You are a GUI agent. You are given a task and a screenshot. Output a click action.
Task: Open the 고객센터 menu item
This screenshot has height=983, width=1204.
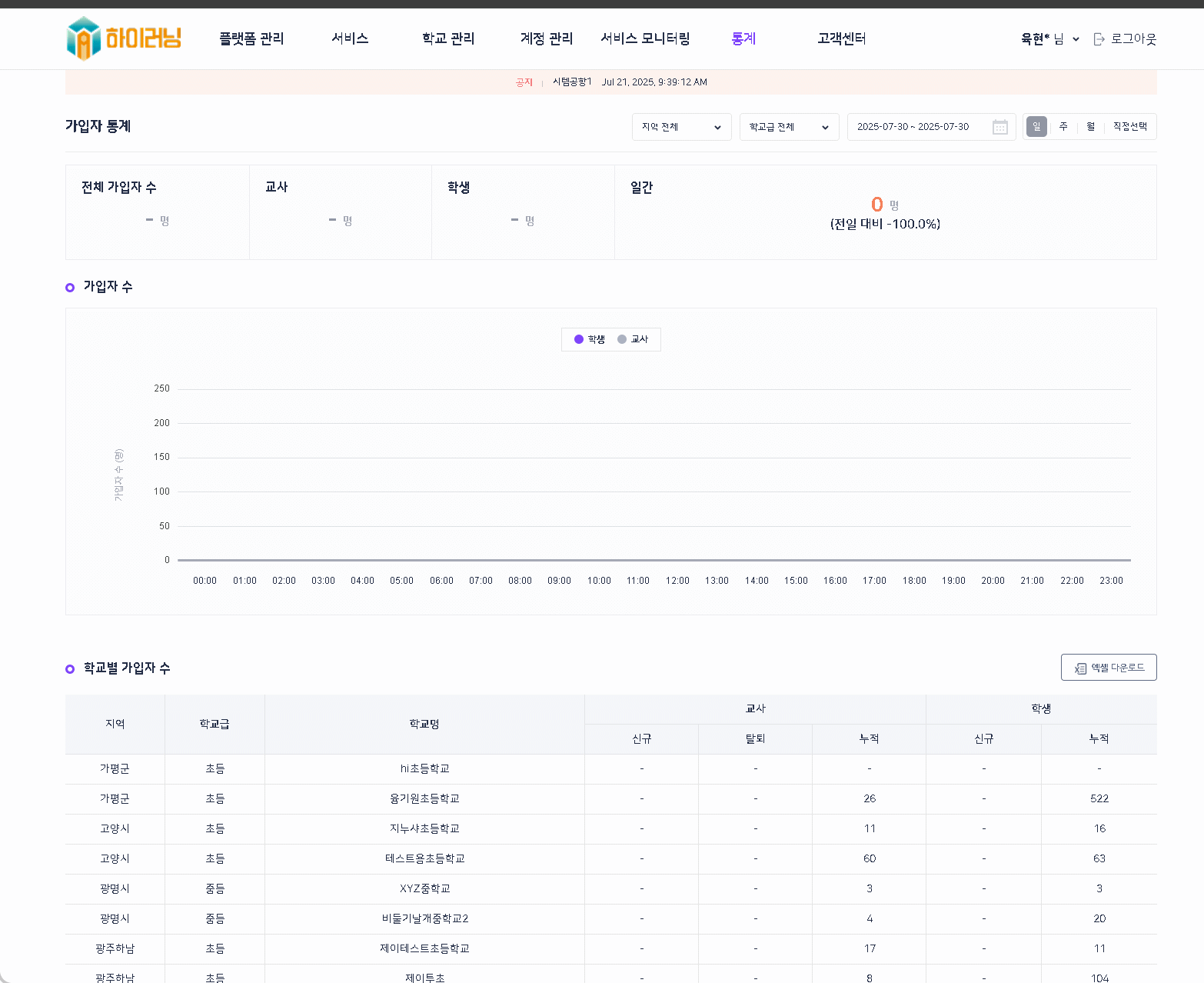841,38
